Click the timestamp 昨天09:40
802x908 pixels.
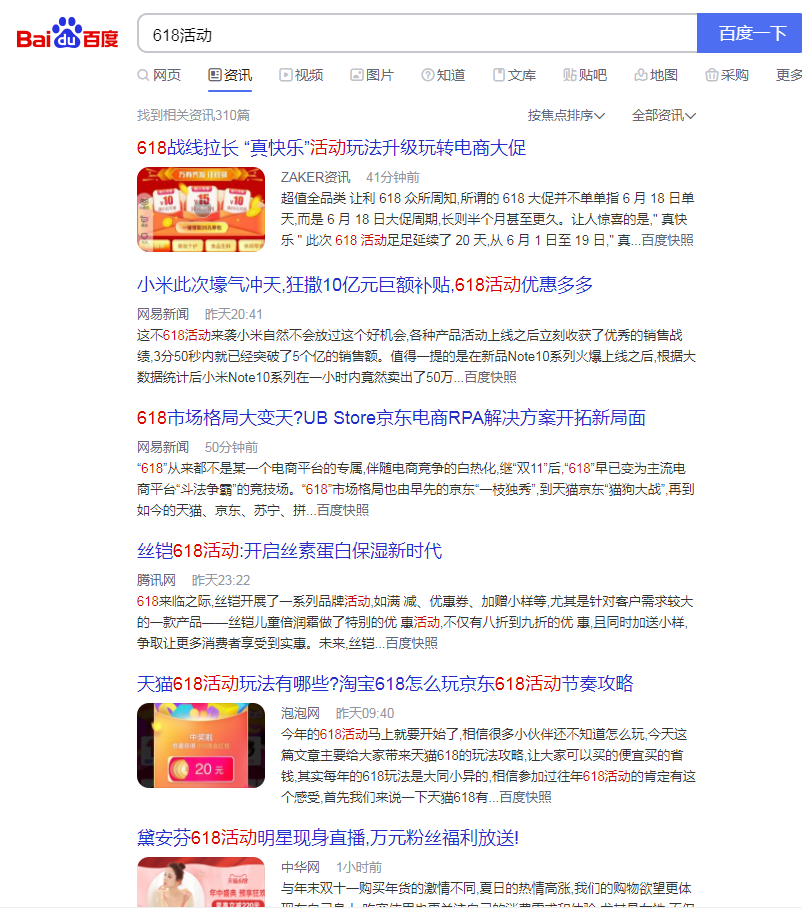click(365, 713)
